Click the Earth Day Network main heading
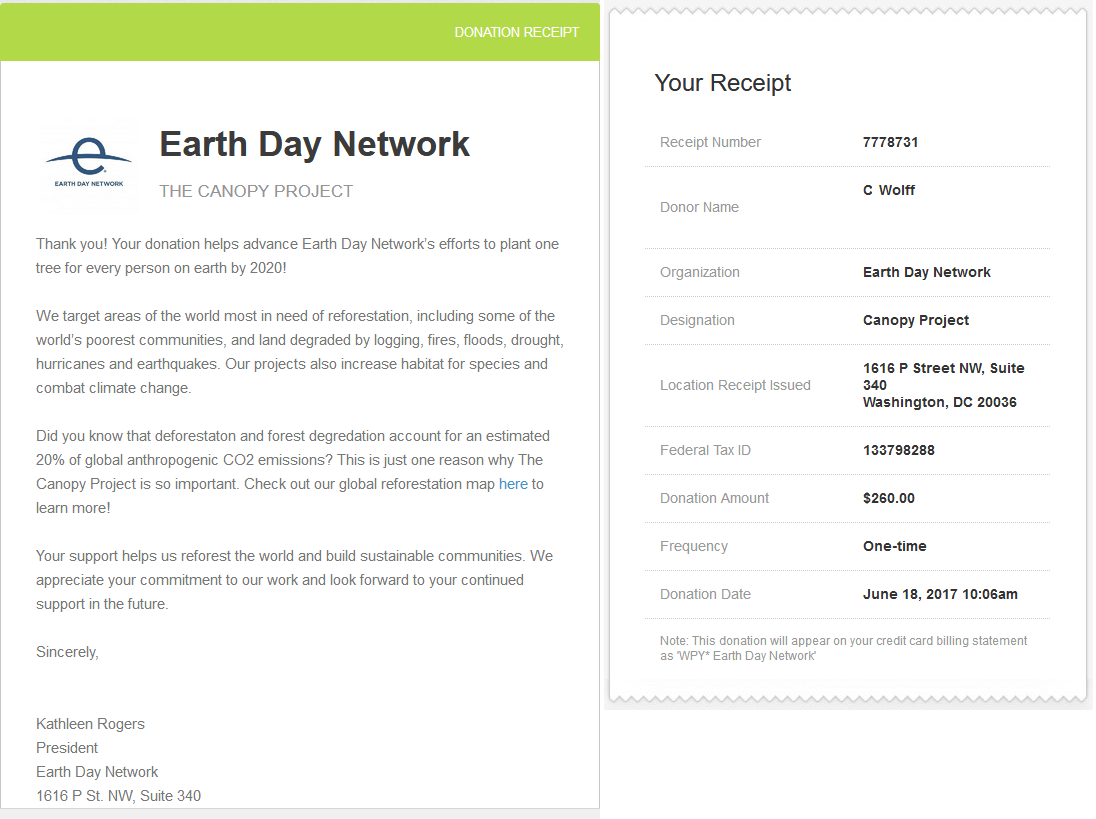 315,145
